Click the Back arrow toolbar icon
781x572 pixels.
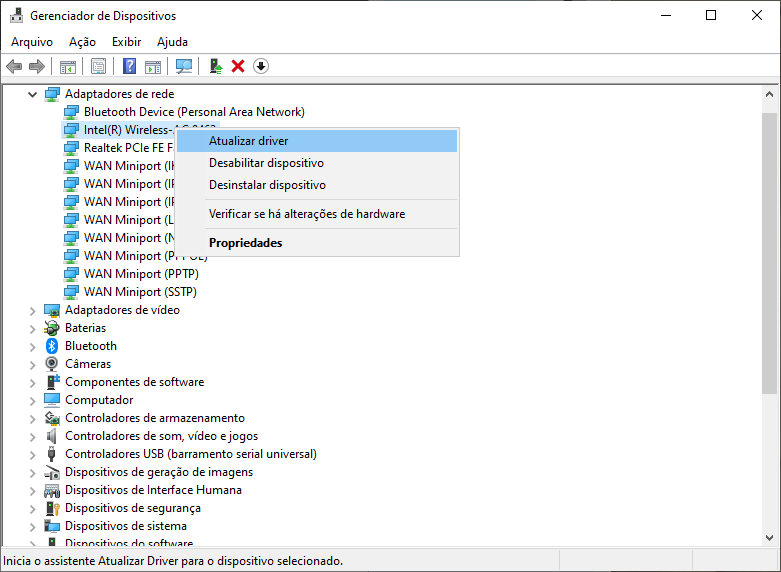pos(14,66)
